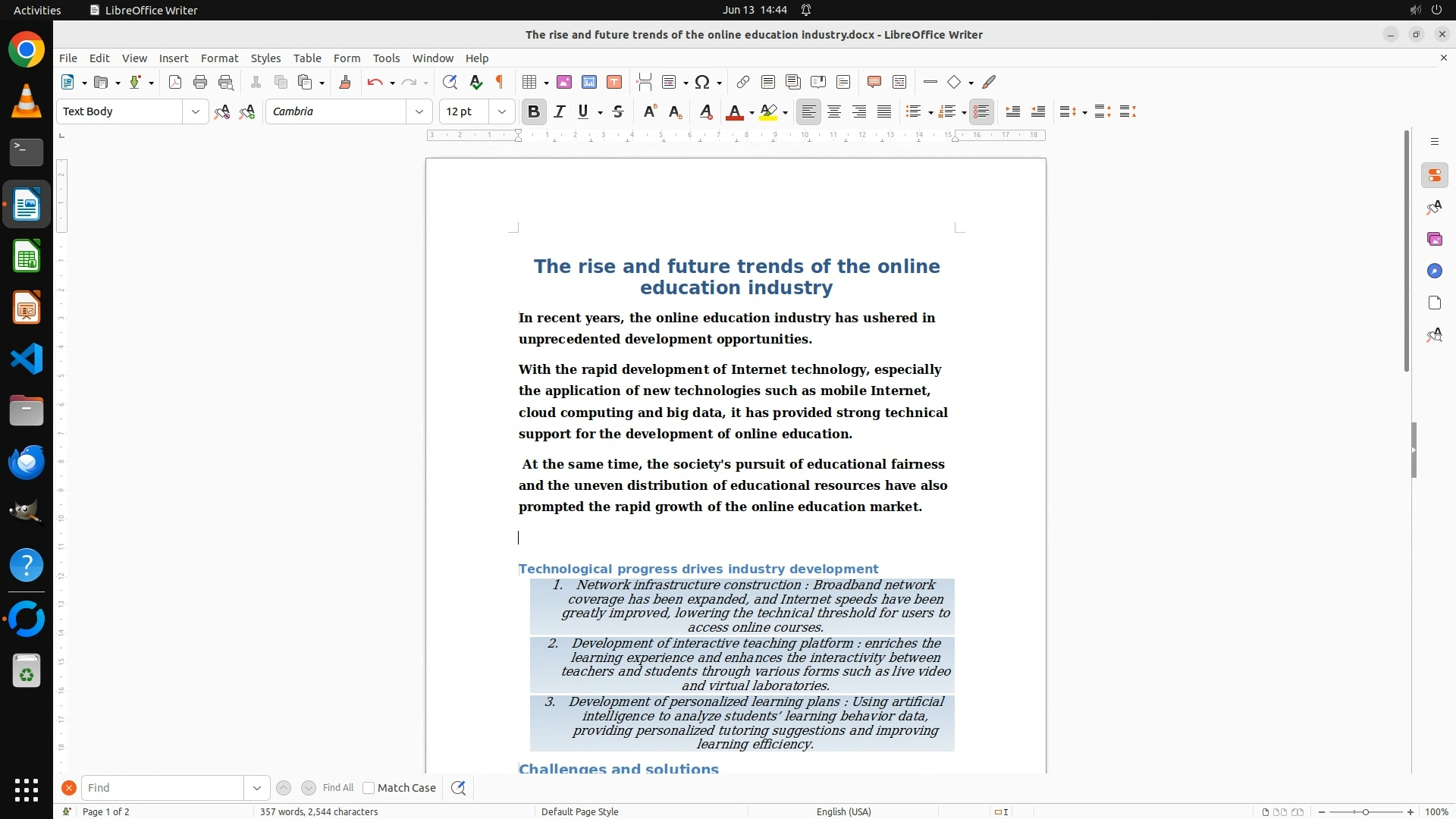
Task: Open the Format menu
Action: tap(219, 58)
